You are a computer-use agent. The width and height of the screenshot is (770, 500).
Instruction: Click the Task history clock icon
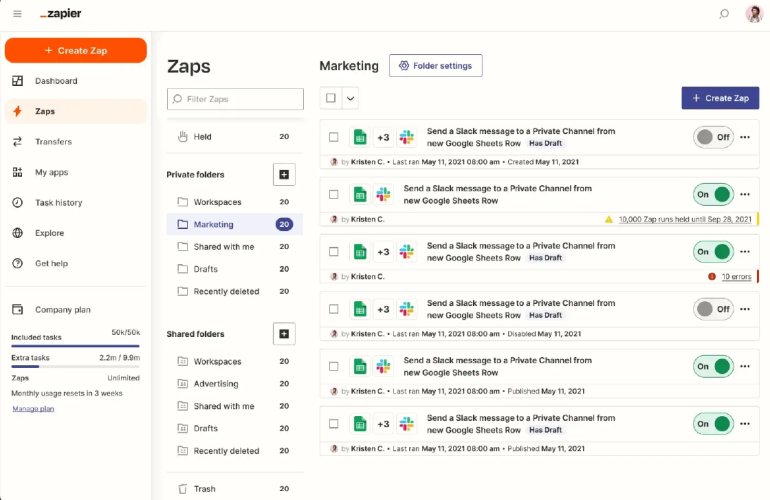(18, 203)
